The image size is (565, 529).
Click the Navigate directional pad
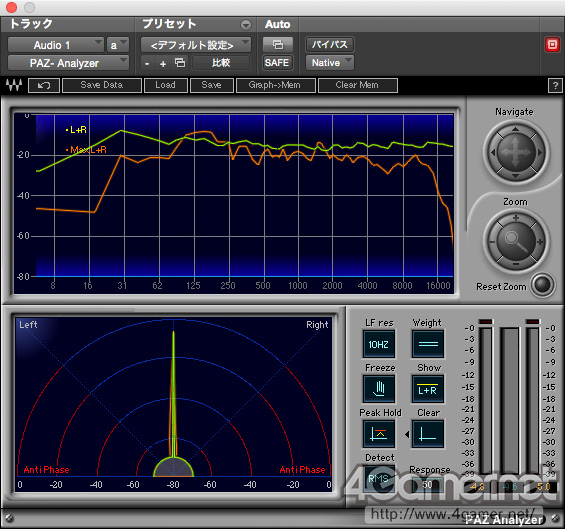click(516, 152)
